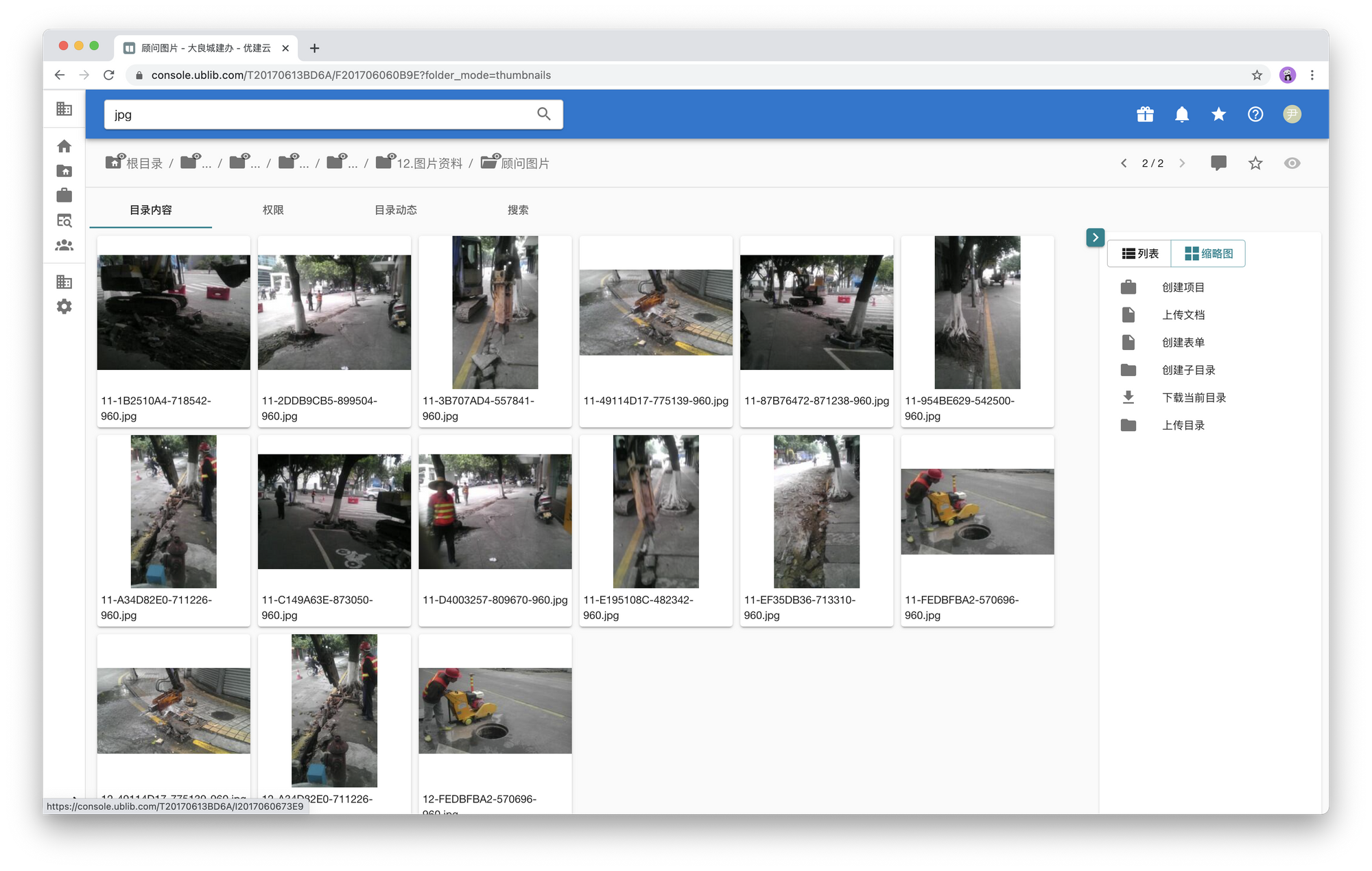Toggle the eye watch icon
1372x871 pixels.
[x=1292, y=163]
